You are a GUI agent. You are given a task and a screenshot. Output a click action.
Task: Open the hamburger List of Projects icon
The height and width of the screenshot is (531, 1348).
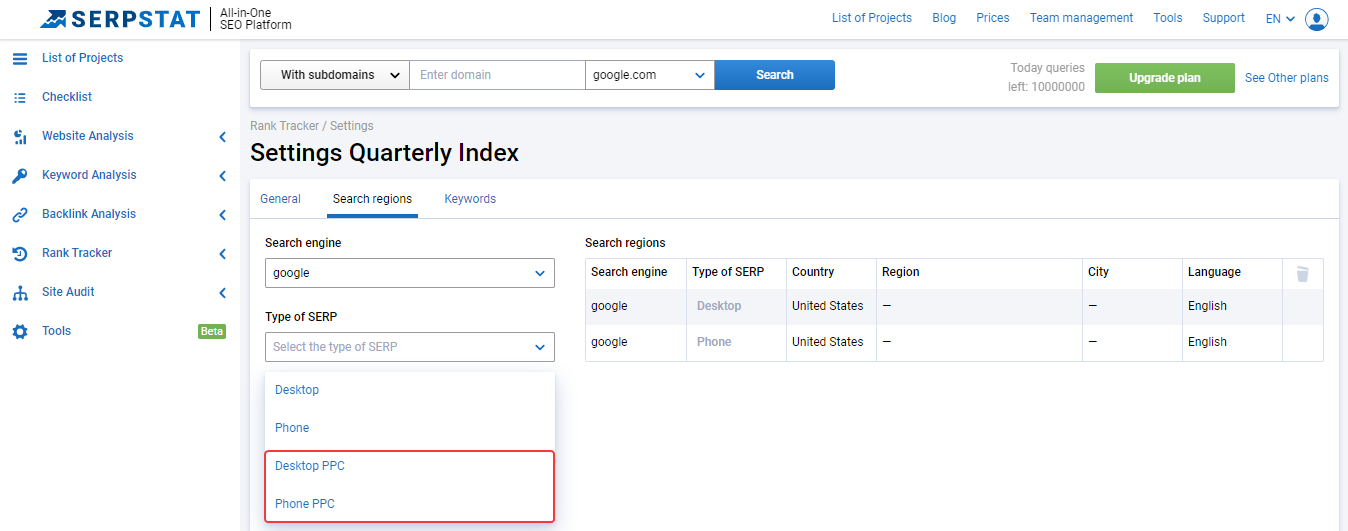20,58
